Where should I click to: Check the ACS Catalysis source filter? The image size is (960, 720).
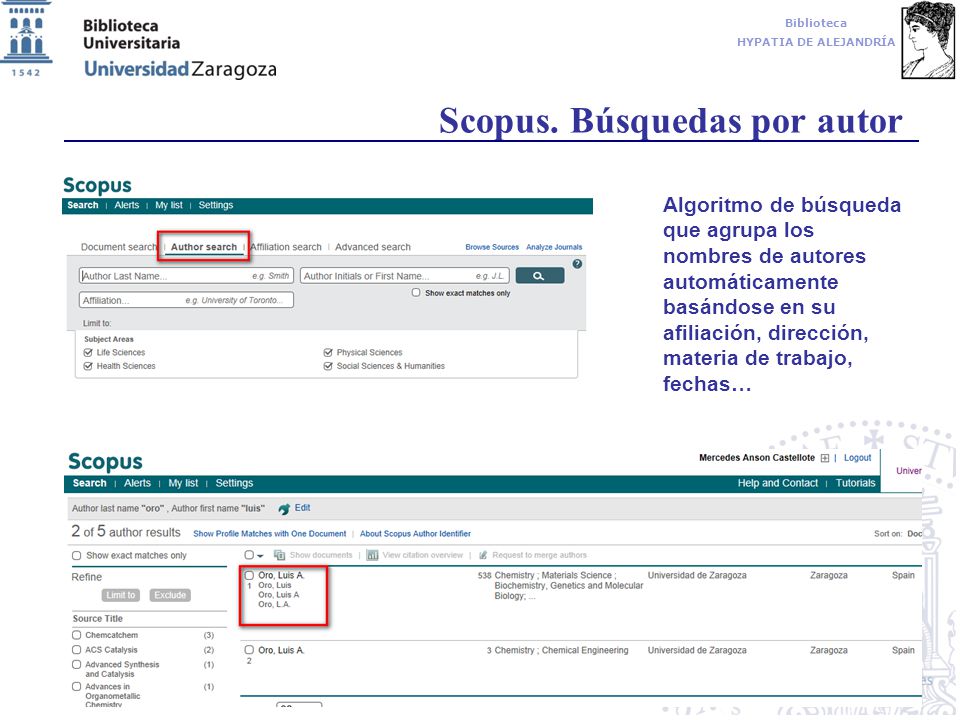(77, 650)
